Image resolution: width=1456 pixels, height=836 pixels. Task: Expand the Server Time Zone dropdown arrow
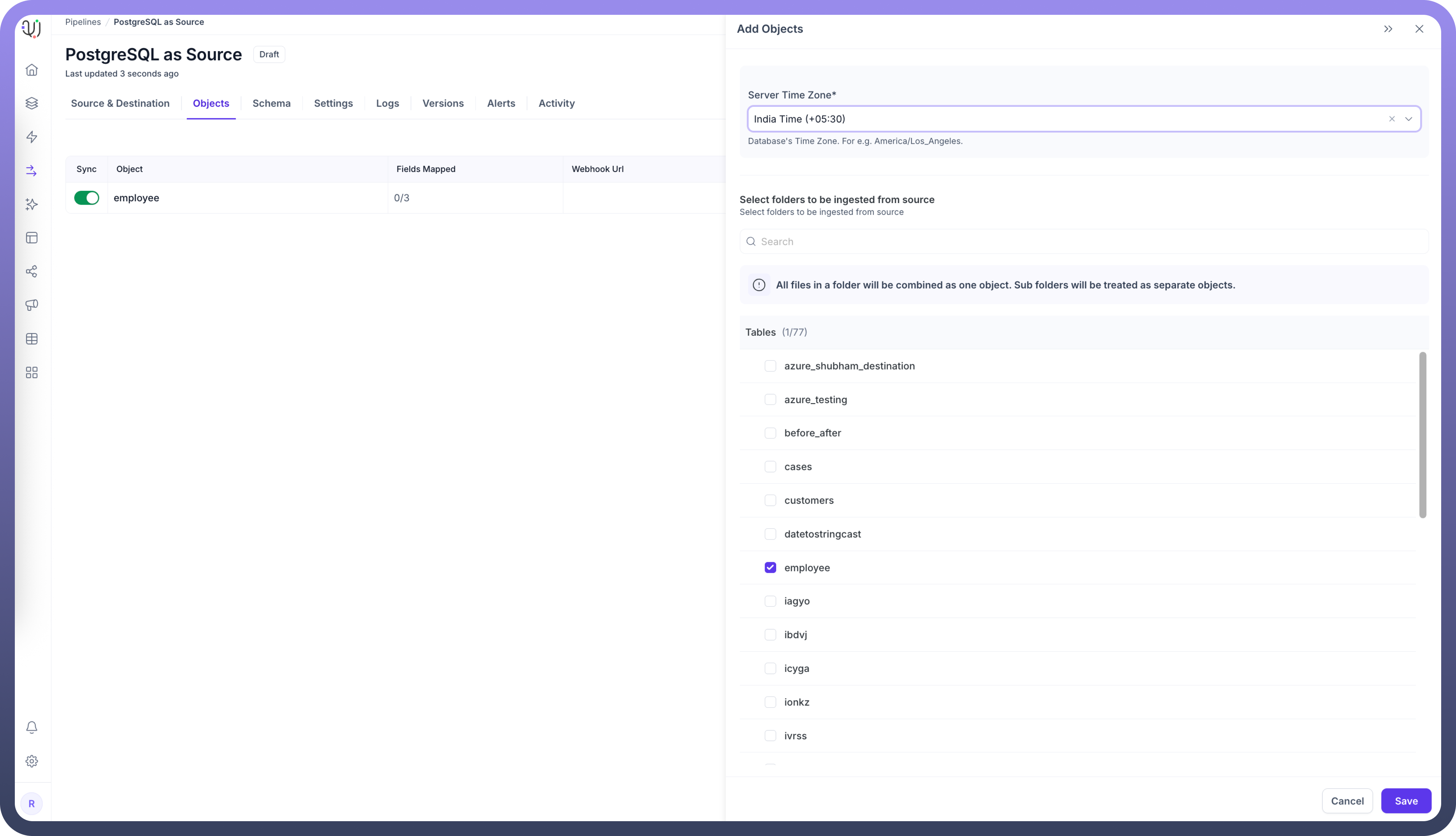[1409, 119]
